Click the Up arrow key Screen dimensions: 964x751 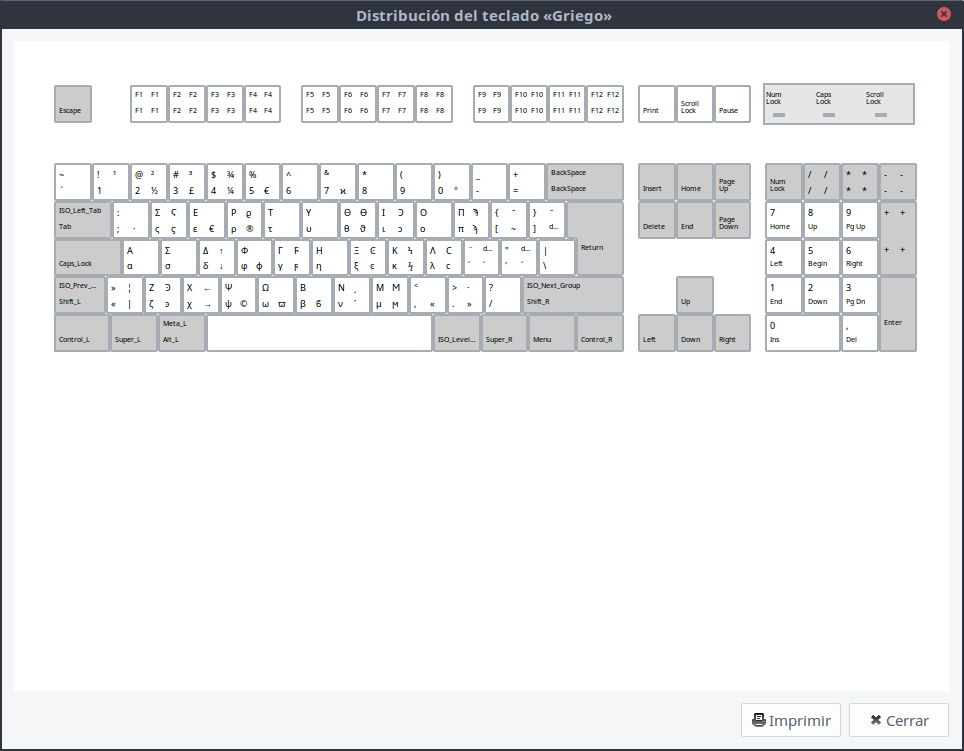point(693,294)
